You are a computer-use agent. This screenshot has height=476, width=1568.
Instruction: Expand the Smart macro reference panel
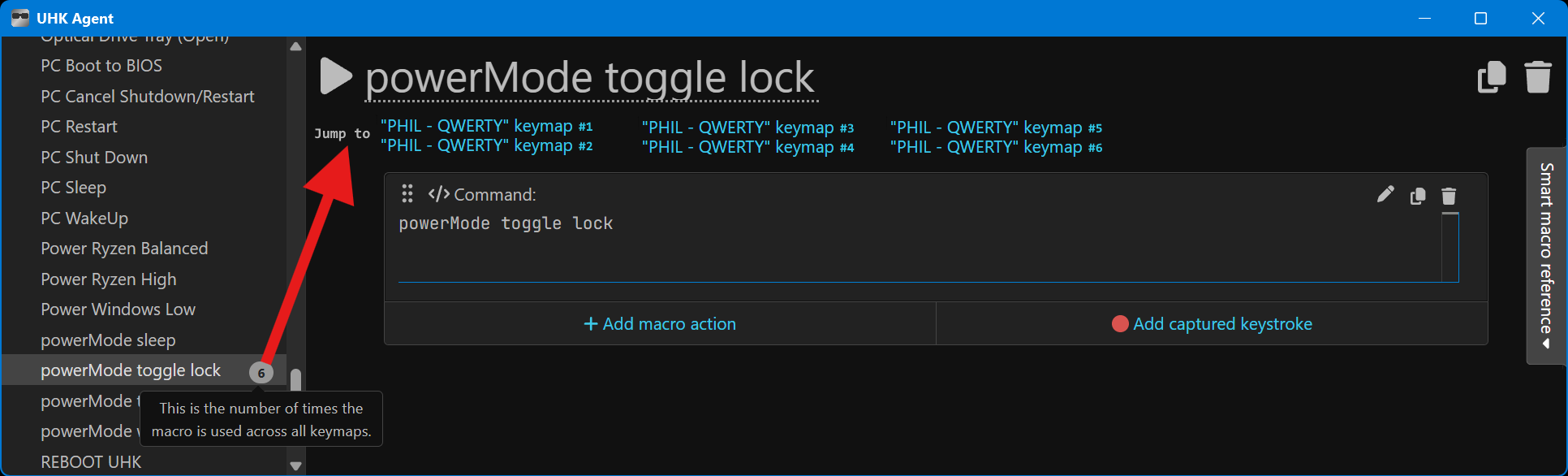coord(1546,255)
